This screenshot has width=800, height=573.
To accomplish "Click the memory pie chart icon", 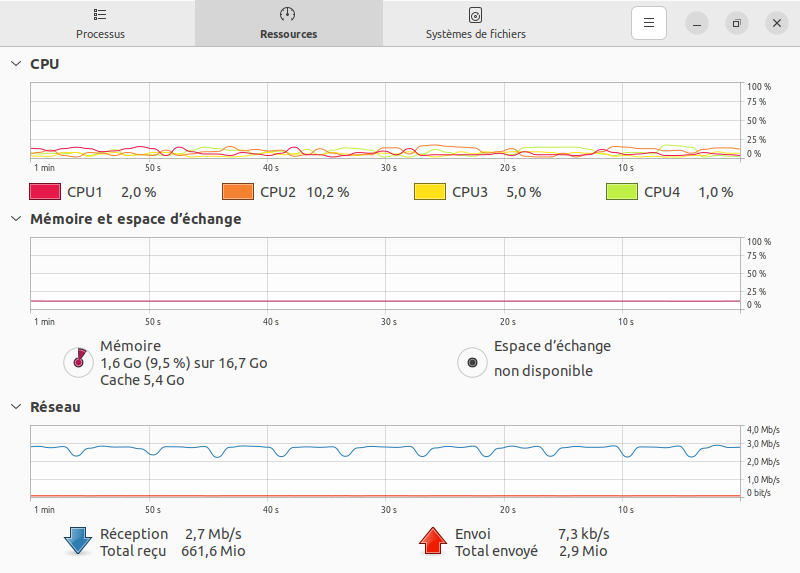I will coord(77,362).
